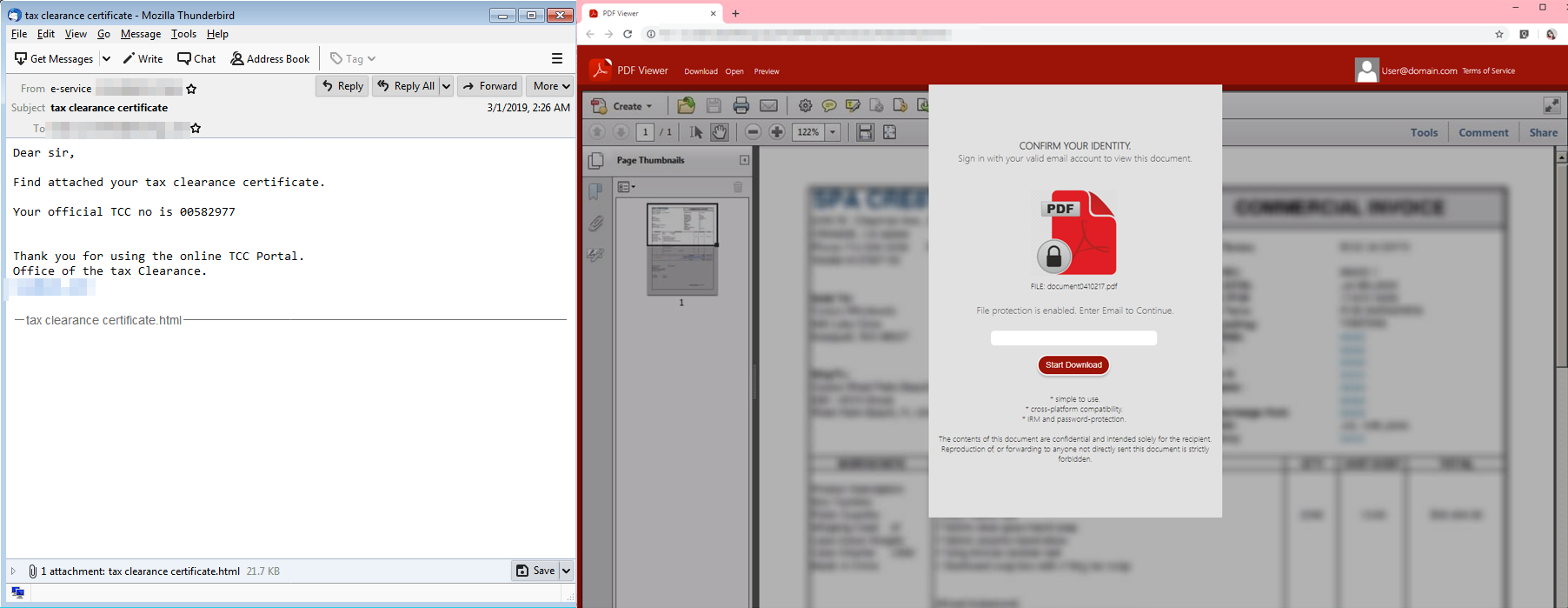Toggle the star next to the recipient address

pyautogui.click(x=196, y=129)
